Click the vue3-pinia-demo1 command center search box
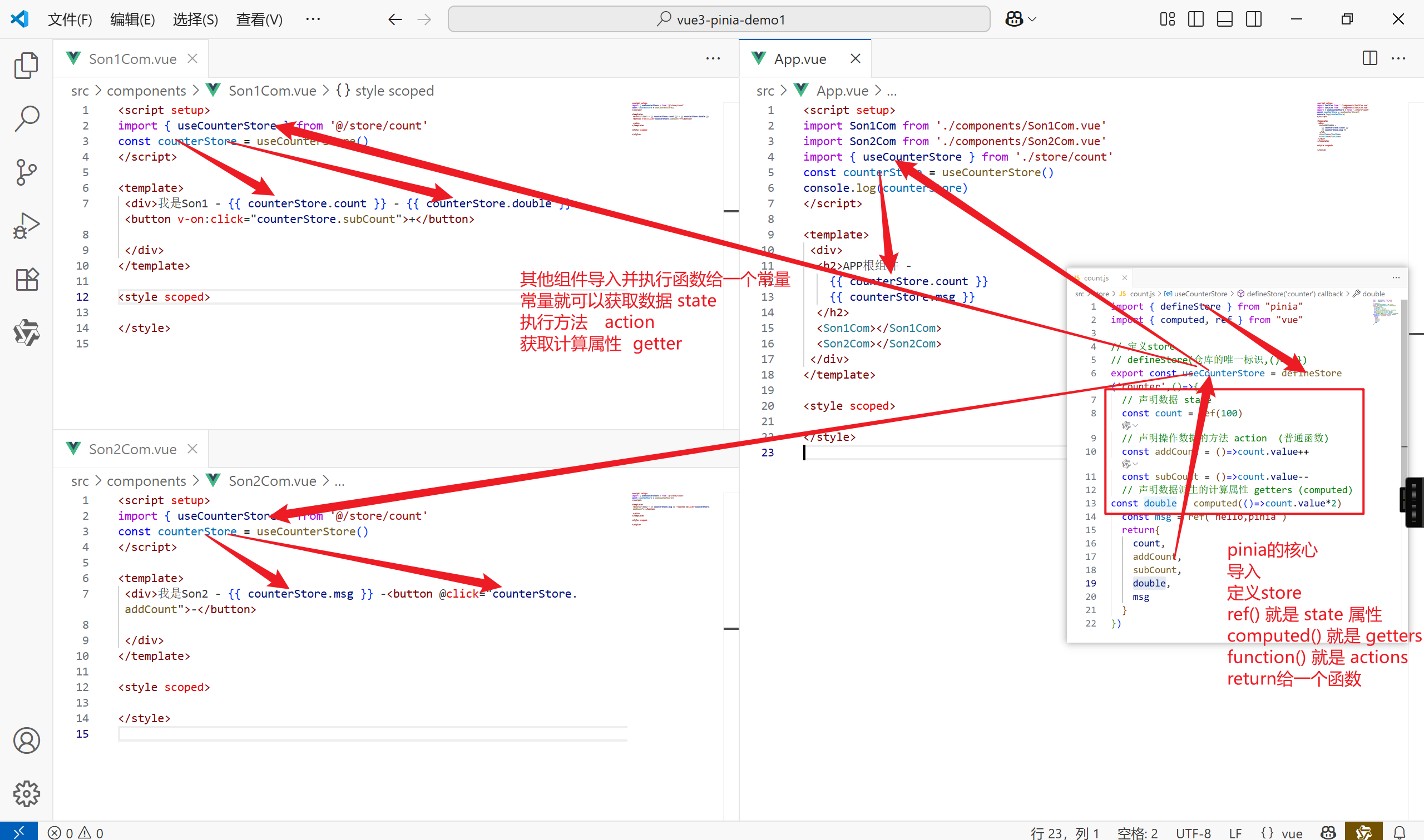This screenshot has height=840, width=1424. [x=719, y=19]
